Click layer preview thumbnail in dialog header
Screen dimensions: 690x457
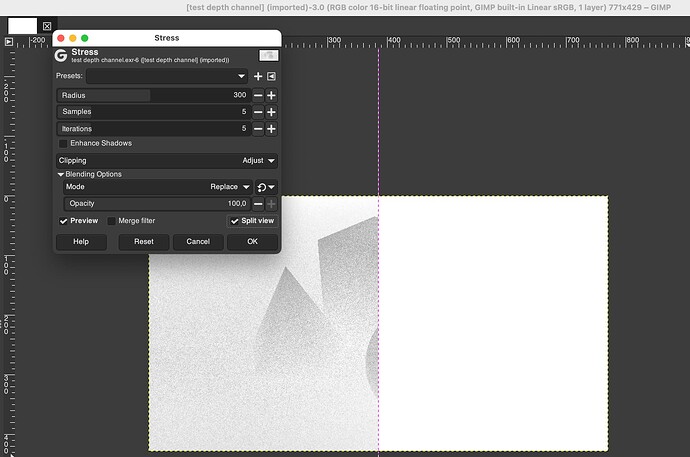click(268, 55)
